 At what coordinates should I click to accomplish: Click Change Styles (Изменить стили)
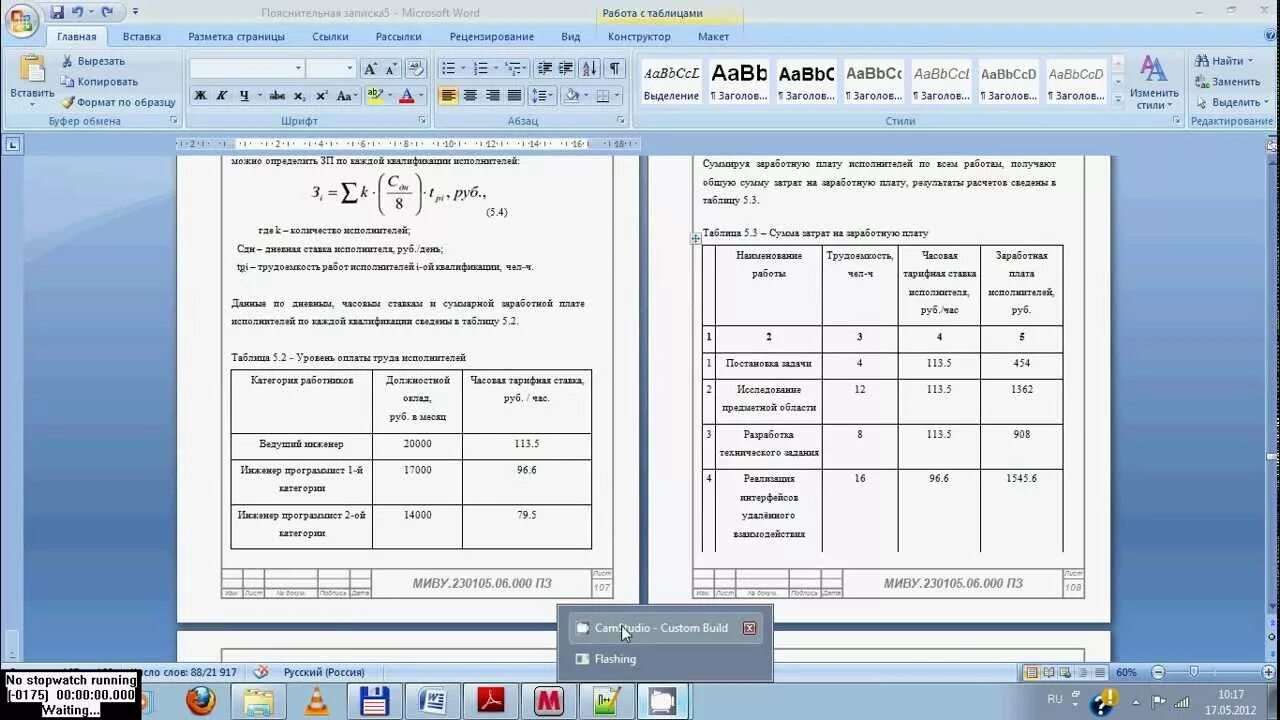pyautogui.click(x=1155, y=82)
